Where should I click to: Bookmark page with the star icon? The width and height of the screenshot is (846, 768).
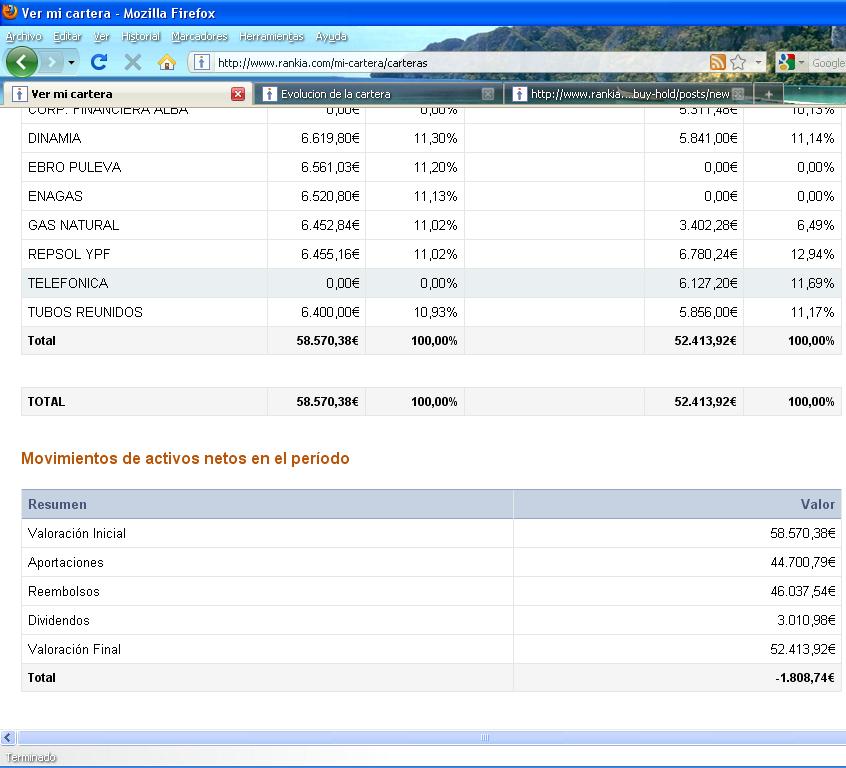(x=738, y=62)
